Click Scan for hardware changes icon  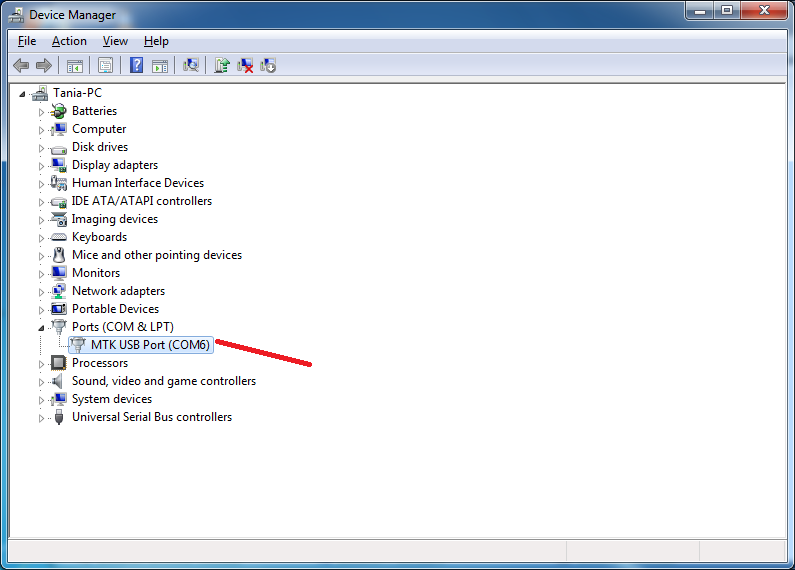click(x=191, y=66)
